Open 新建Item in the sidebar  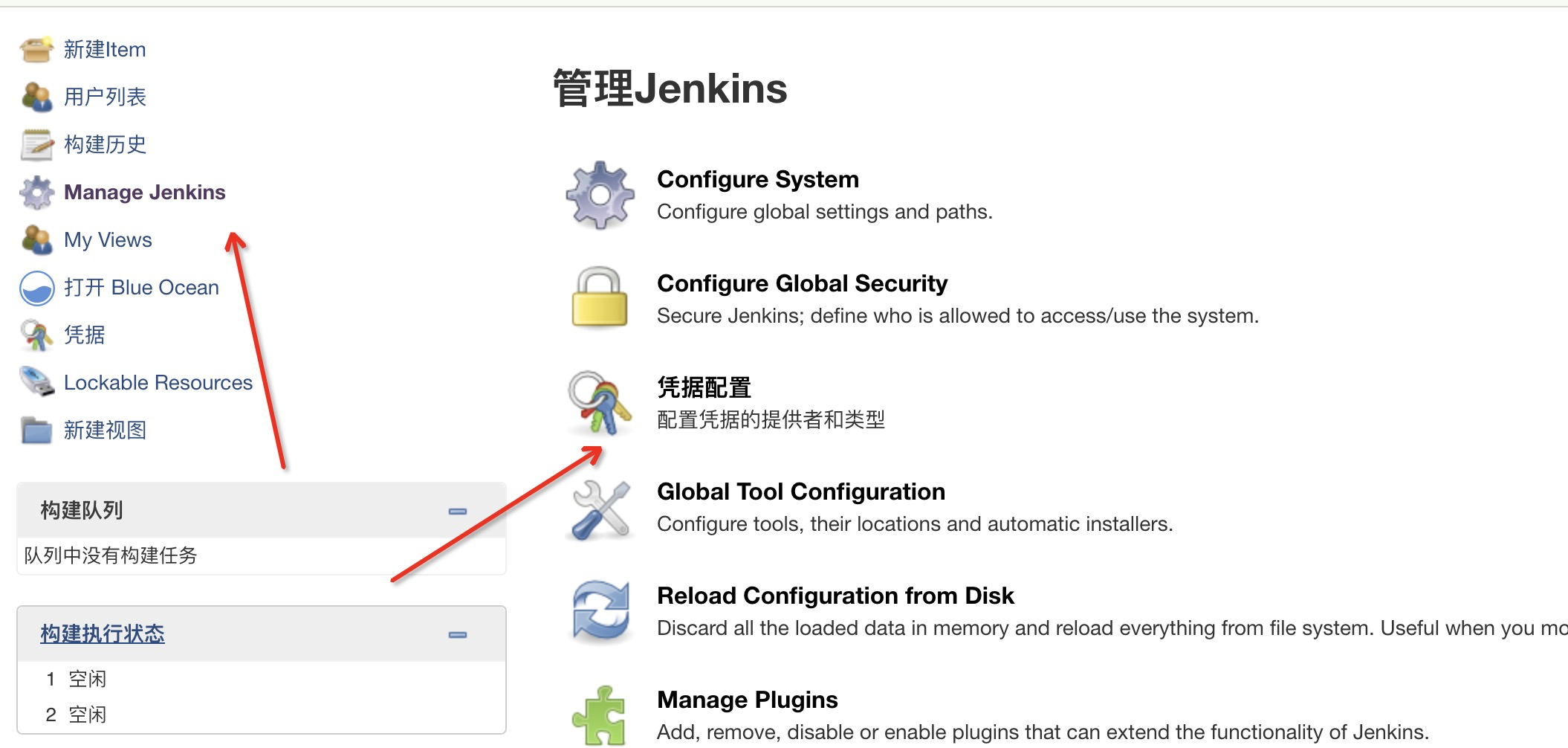[x=105, y=50]
